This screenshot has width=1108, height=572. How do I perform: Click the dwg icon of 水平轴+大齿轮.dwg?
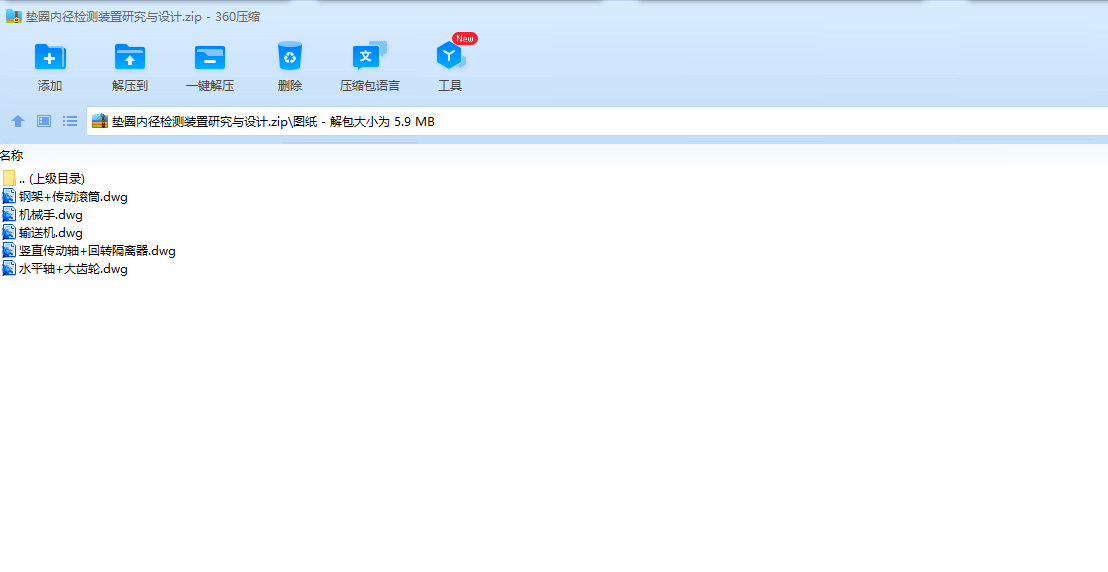[x=9, y=268]
